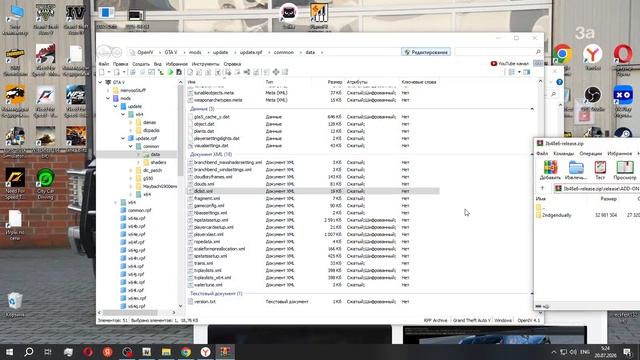The width and height of the screenshot is (640, 360).
Task: Open the Избранное menu in OpenIV
Action: click(x=177, y=64)
